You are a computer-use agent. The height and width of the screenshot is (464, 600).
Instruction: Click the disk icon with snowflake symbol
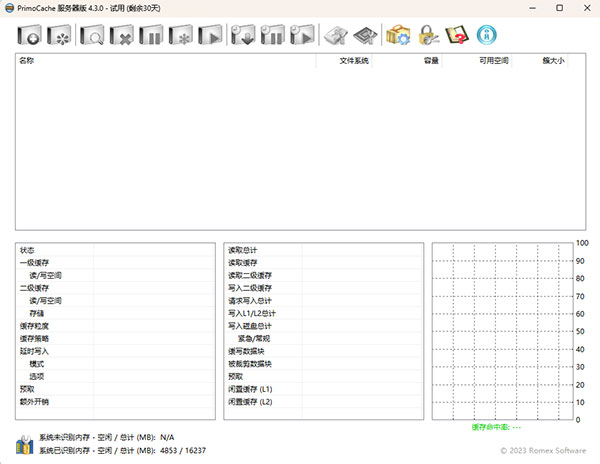click(x=181, y=35)
